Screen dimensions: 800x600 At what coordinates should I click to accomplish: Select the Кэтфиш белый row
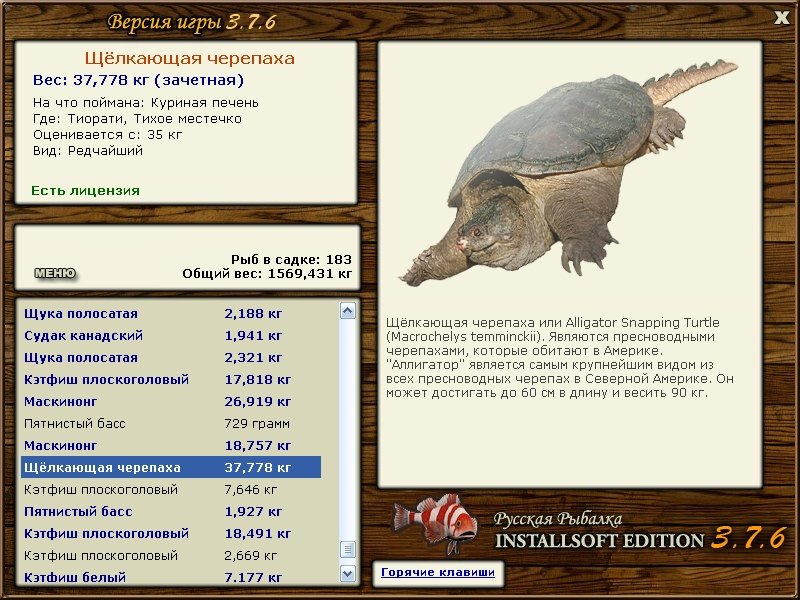pos(171,577)
